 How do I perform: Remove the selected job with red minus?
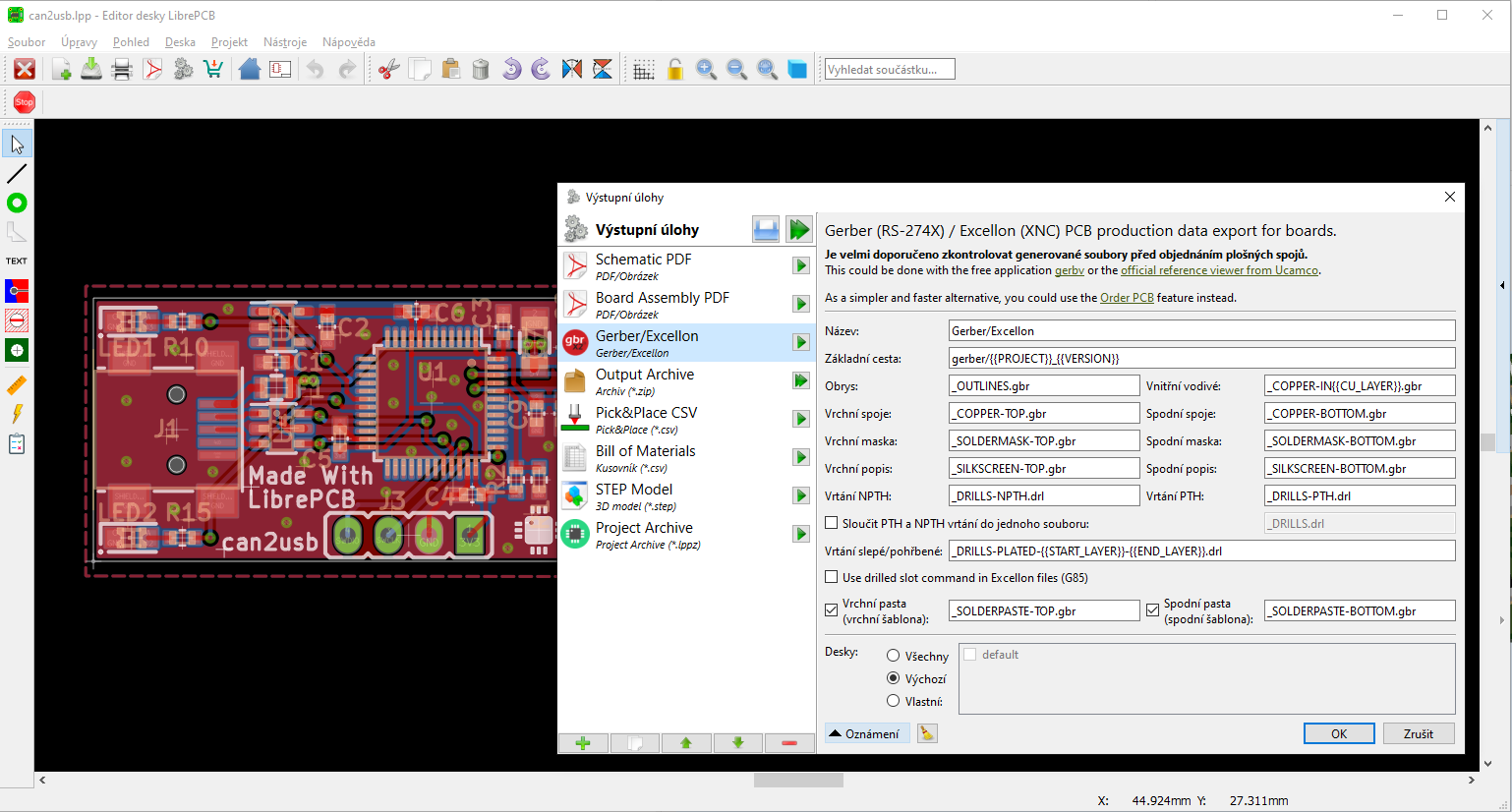(788, 743)
